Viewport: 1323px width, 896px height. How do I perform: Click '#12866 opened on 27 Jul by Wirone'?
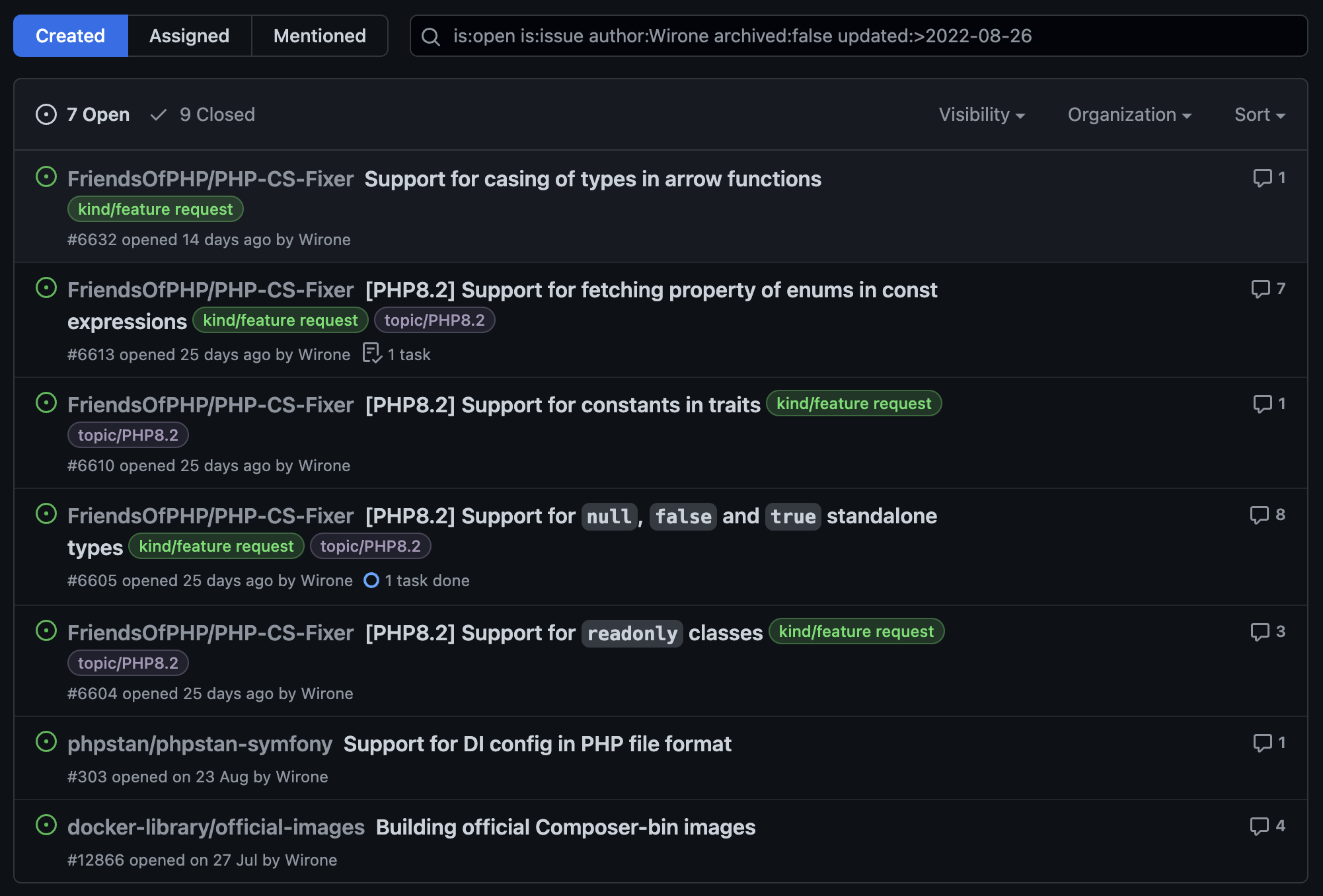pos(202,860)
